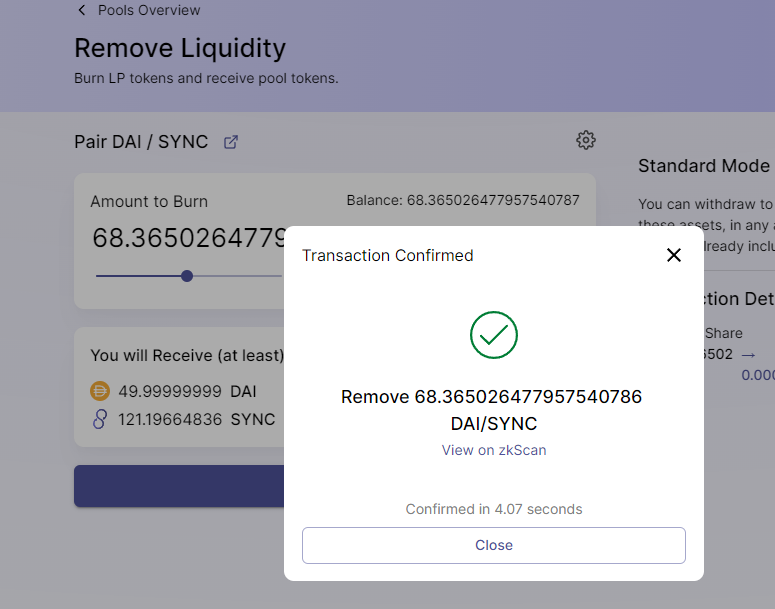The image size is (775, 609).
Task: Click the Amount to Burn input value
Action: 188,238
